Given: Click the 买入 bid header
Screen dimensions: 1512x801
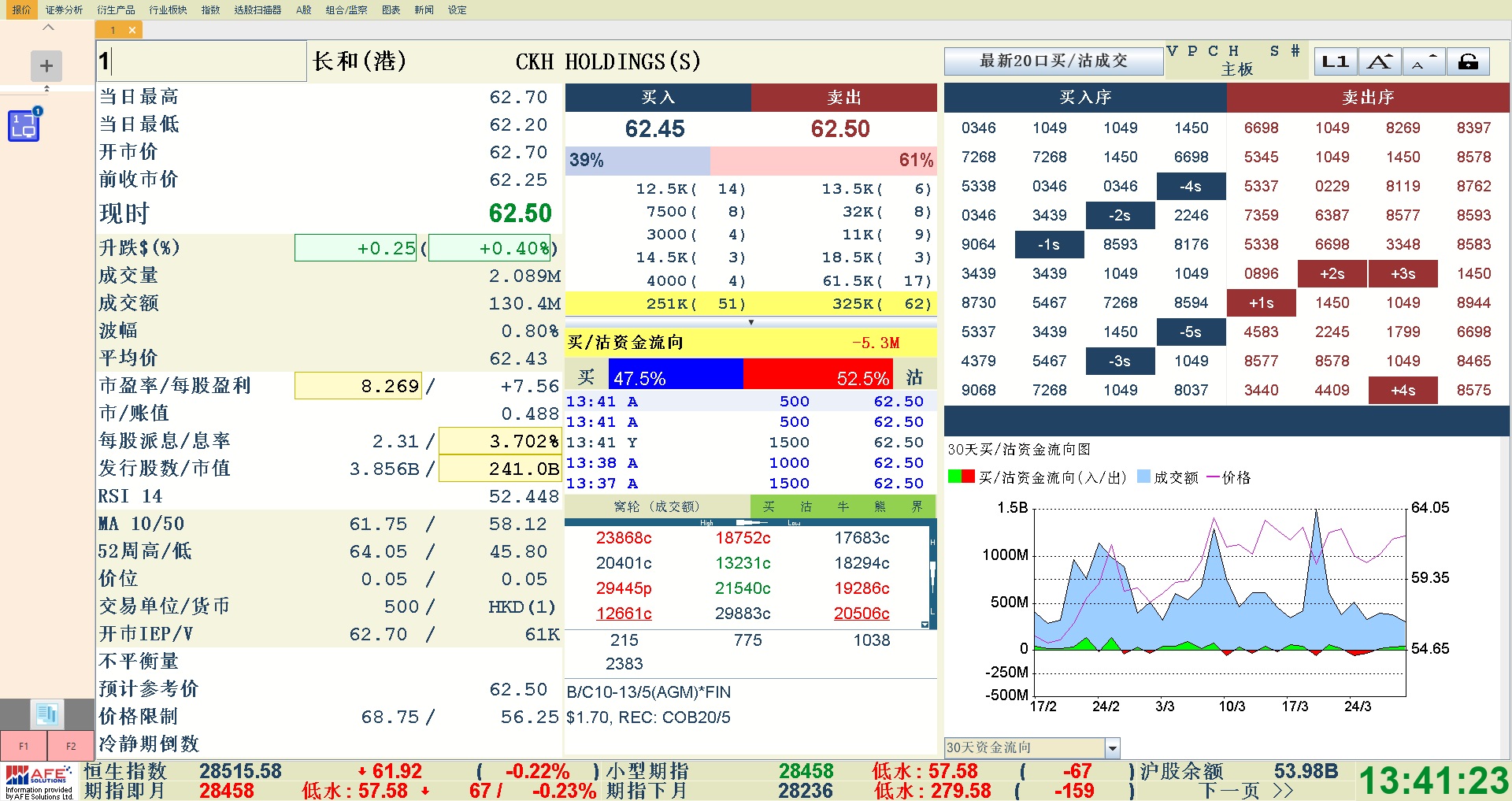Looking at the screenshot, I should [658, 97].
